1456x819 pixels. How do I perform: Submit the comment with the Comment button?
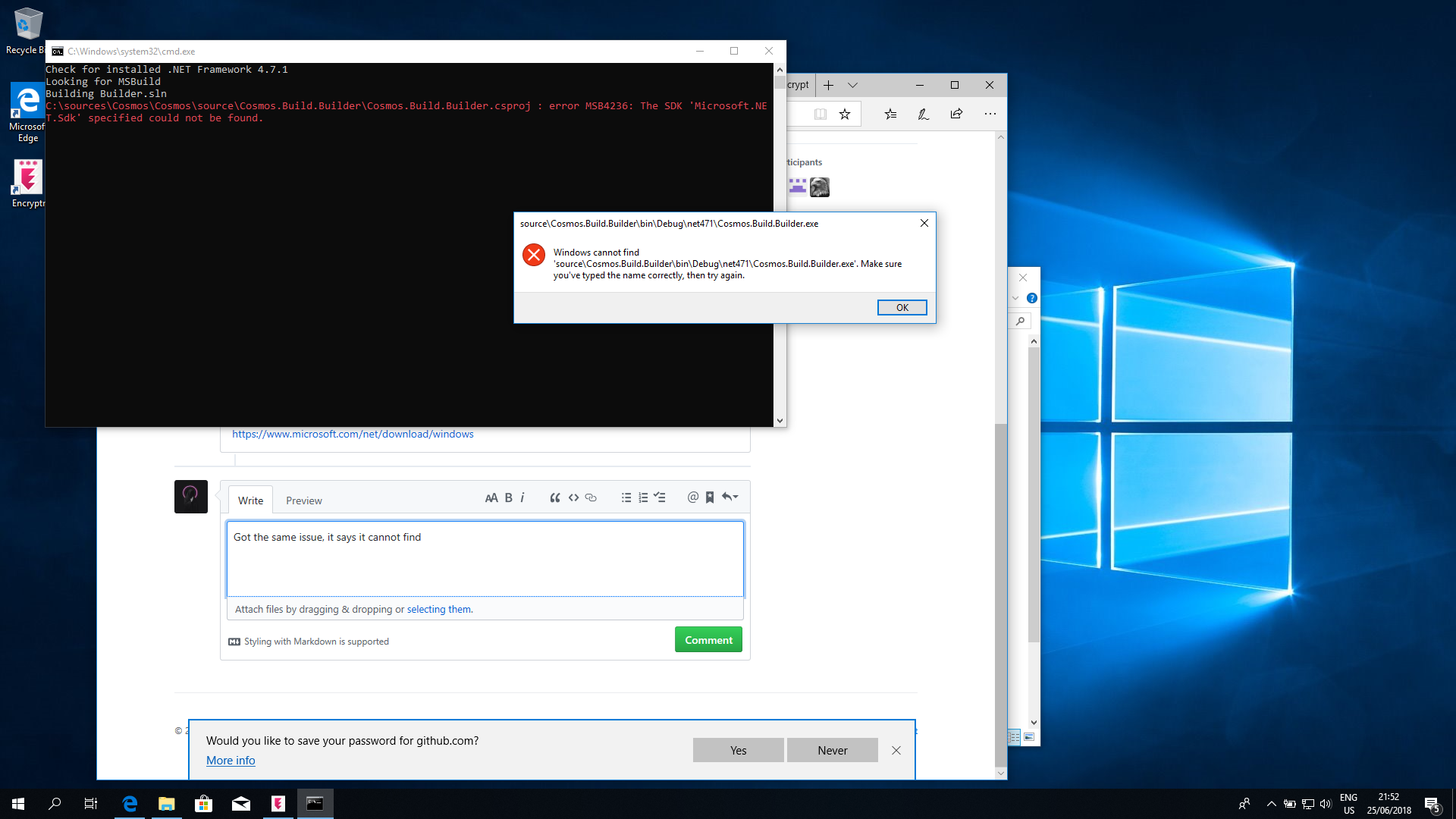pyautogui.click(x=708, y=639)
